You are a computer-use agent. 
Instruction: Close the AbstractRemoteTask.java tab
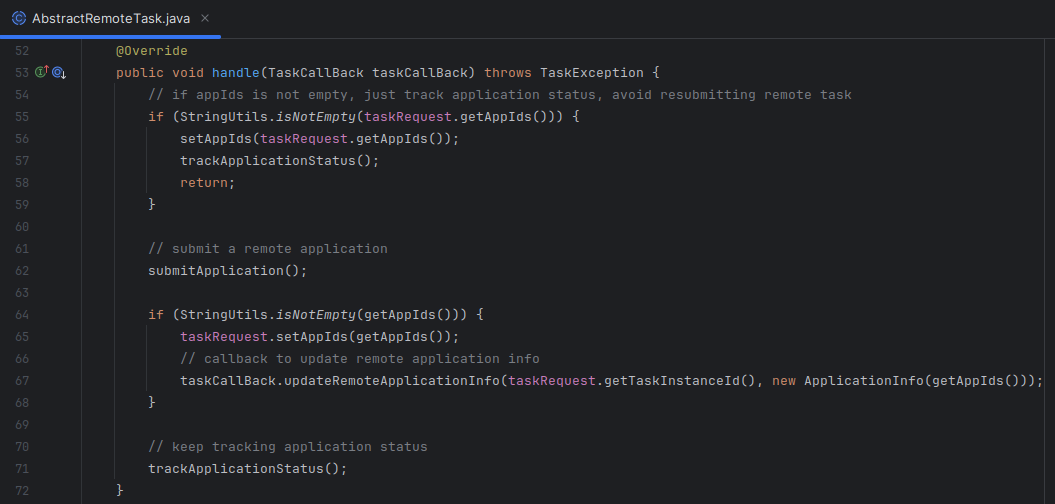coord(205,18)
